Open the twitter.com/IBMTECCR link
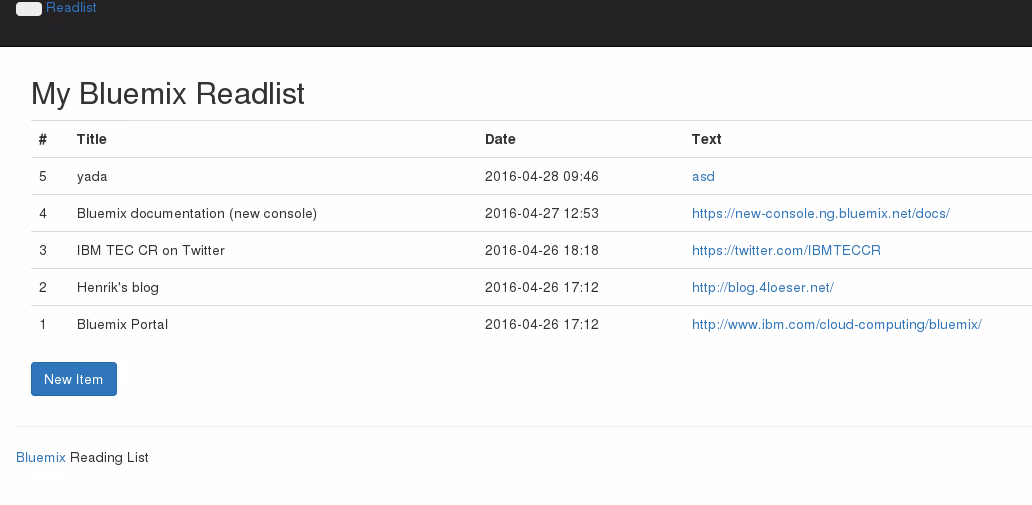This screenshot has width=1032, height=505. click(786, 250)
